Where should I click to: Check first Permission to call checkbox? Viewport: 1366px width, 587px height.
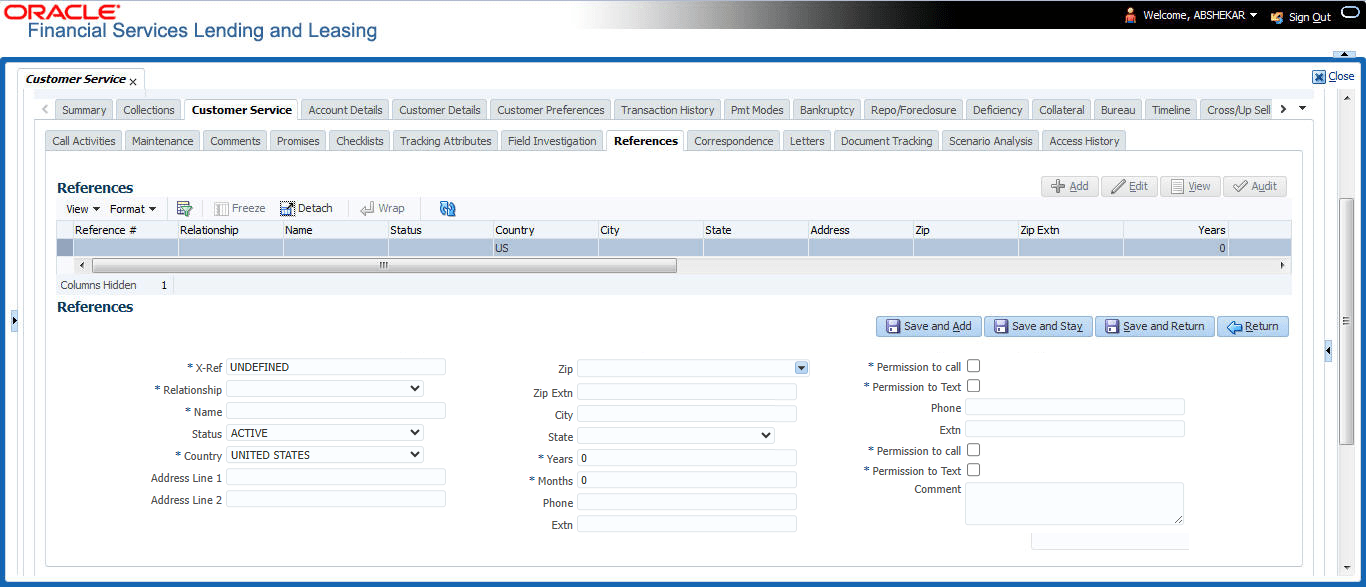973,366
